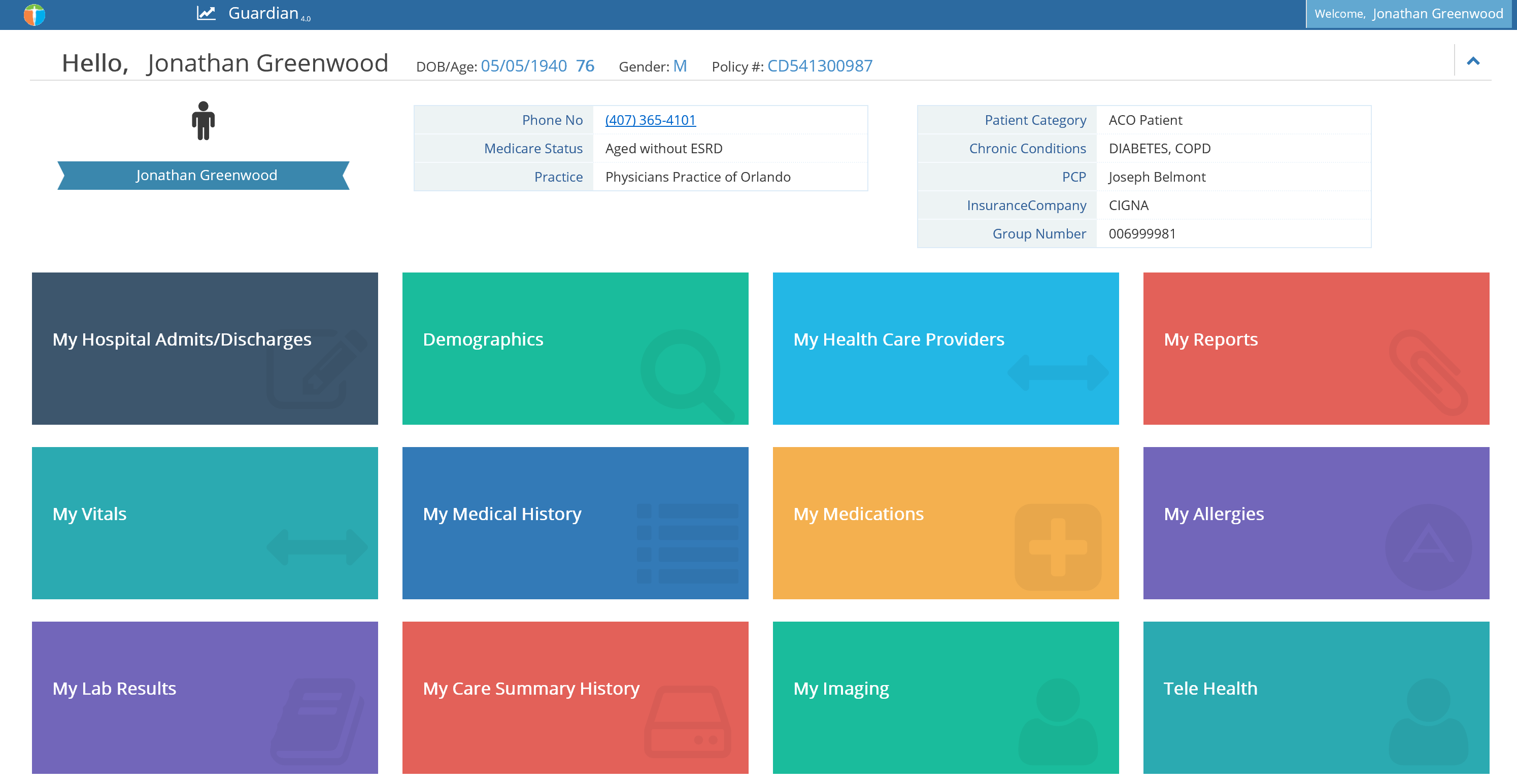Call the phone number (407) 365-4101
Screen dimensions: 1517x784
[650, 120]
